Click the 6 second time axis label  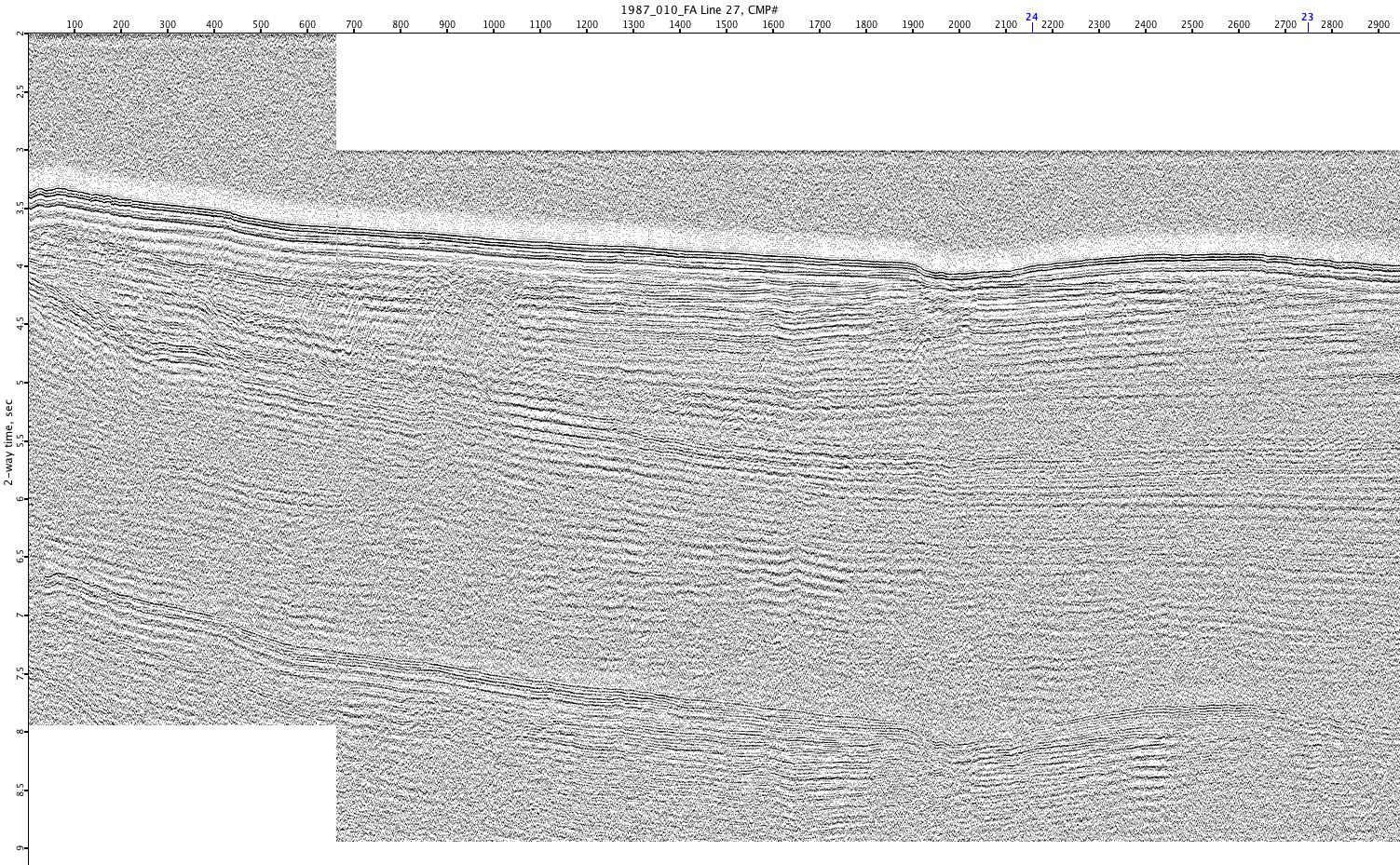(20, 499)
